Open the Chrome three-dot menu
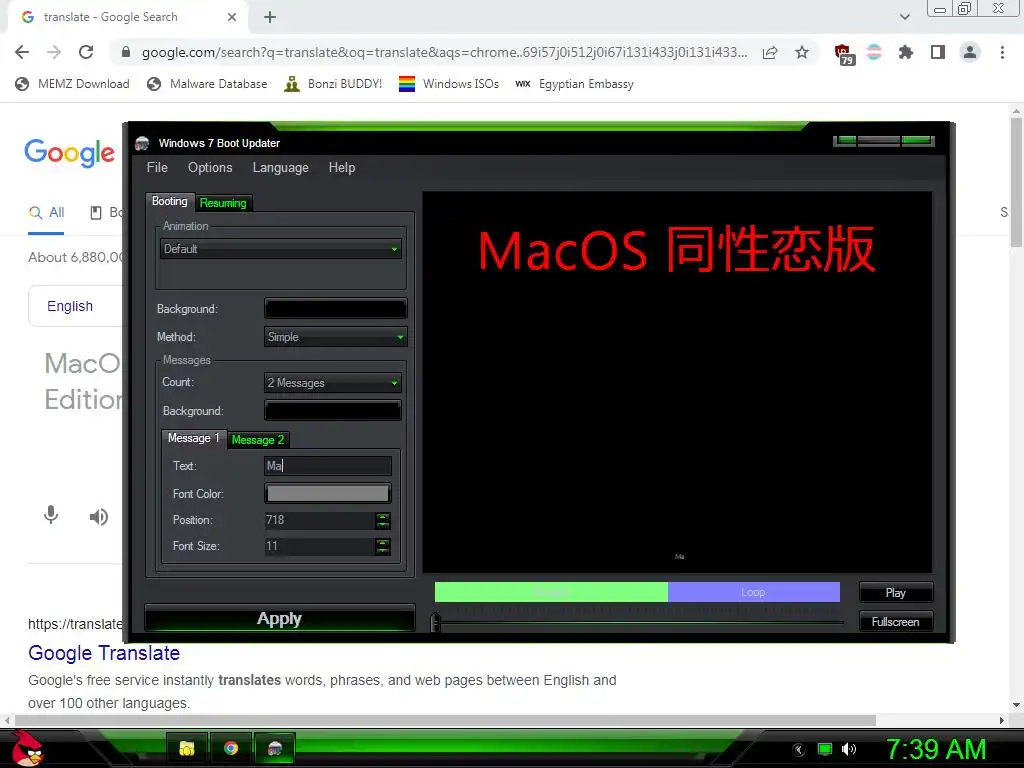This screenshot has width=1024, height=768. tap(1002, 52)
